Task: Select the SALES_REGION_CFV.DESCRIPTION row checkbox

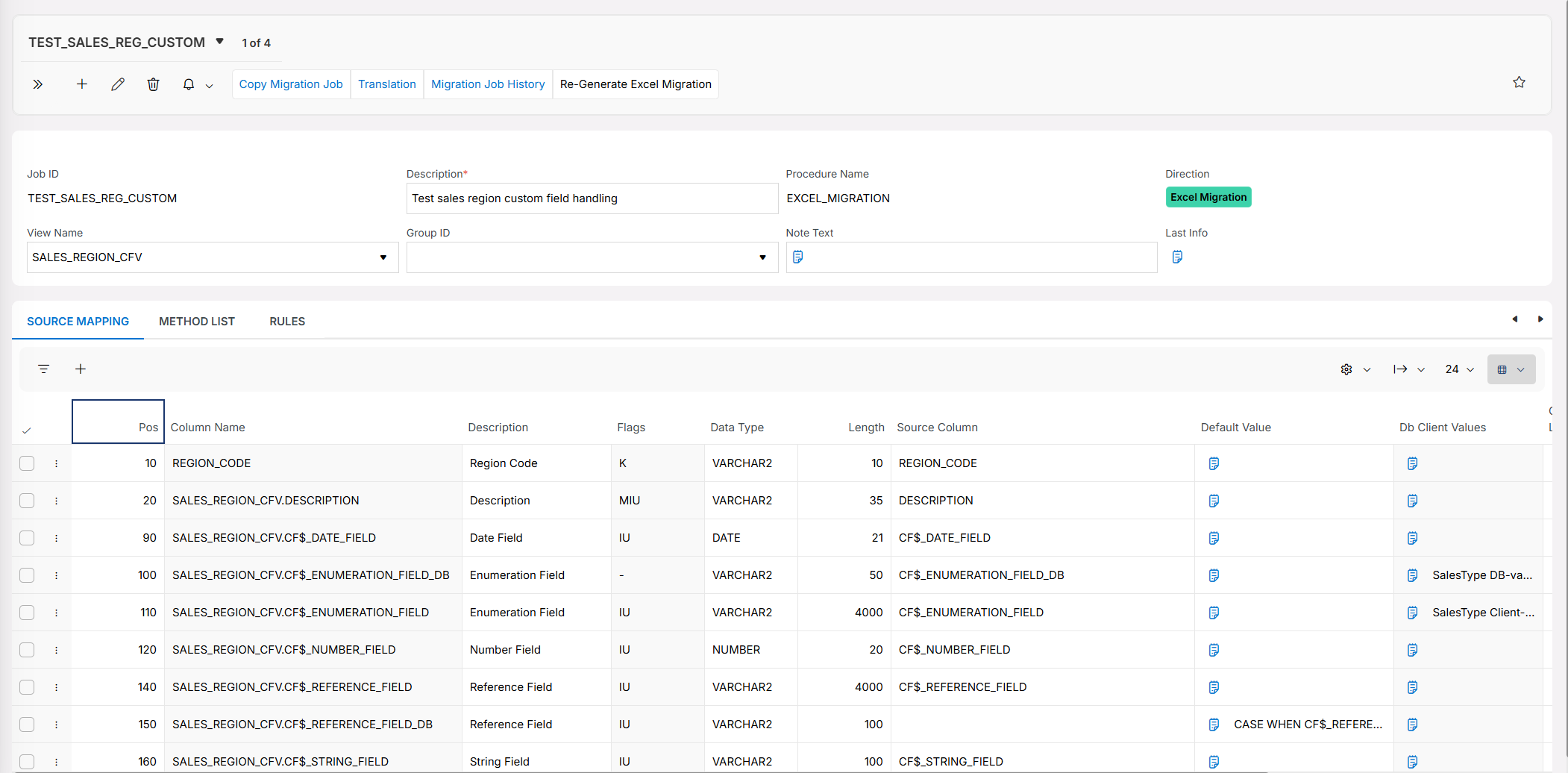Action: 27,501
